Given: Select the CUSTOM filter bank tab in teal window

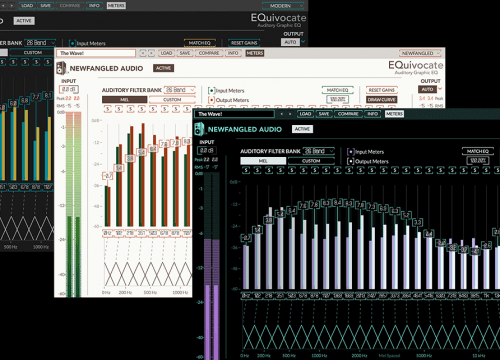Looking at the screenshot, I should coord(311,161).
